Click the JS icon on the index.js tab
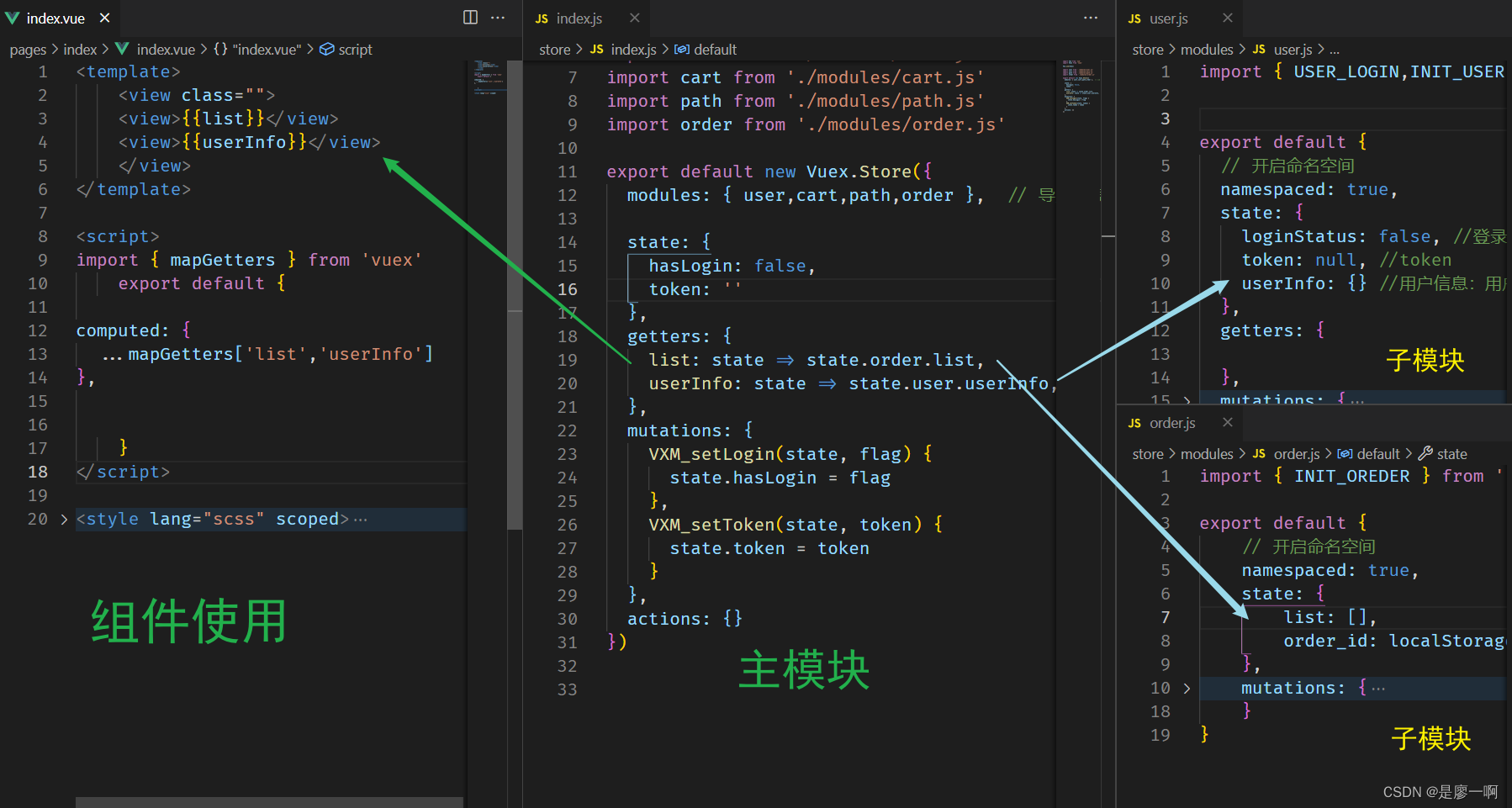 coord(544,18)
